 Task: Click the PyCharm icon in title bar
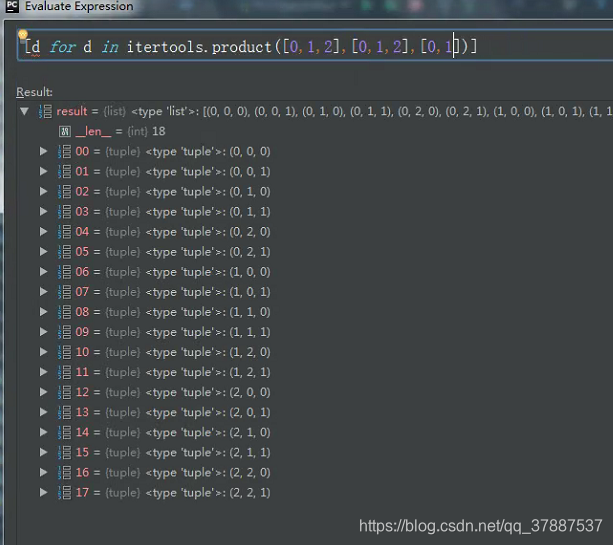[12, 6]
